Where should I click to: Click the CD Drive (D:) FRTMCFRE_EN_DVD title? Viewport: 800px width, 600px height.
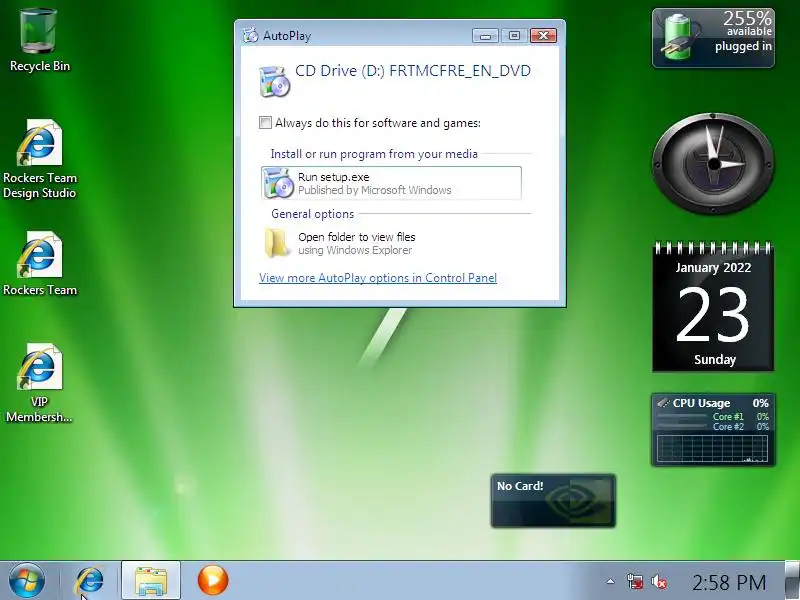(413, 70)
